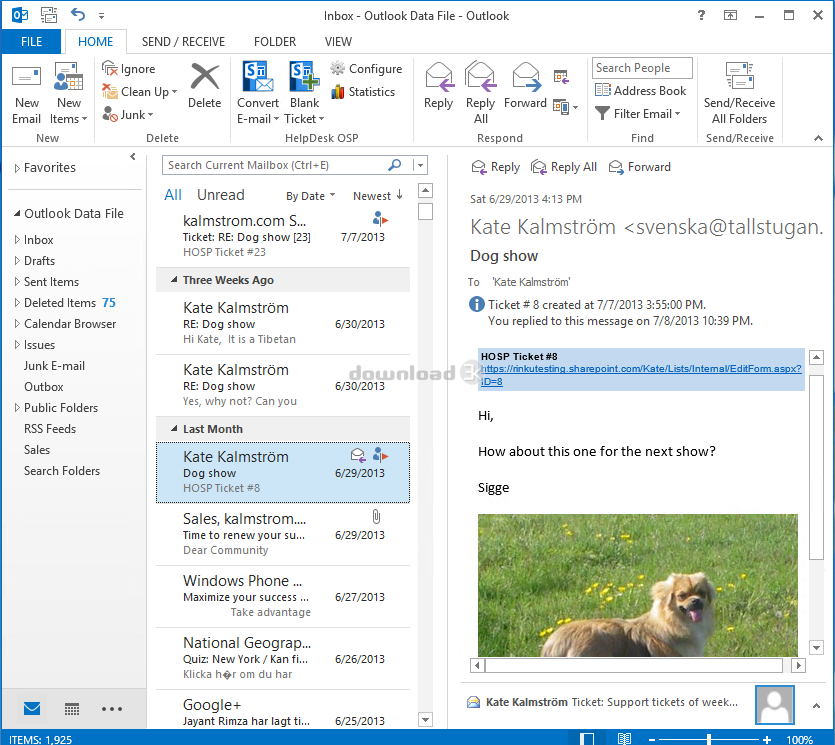
Task: Click the flag icon on HOSP Ticket #23
Action: tap(381, 218)
